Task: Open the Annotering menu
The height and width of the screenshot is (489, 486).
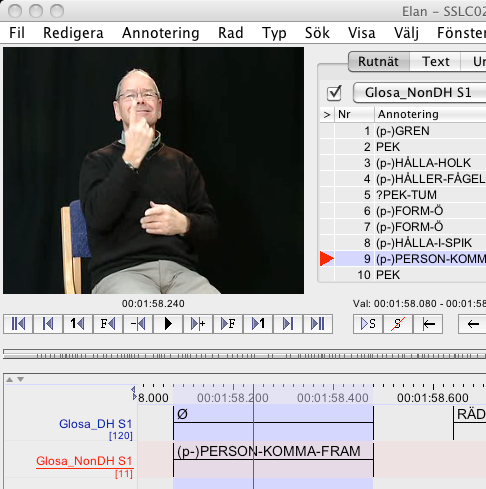Action: (161, 33)
